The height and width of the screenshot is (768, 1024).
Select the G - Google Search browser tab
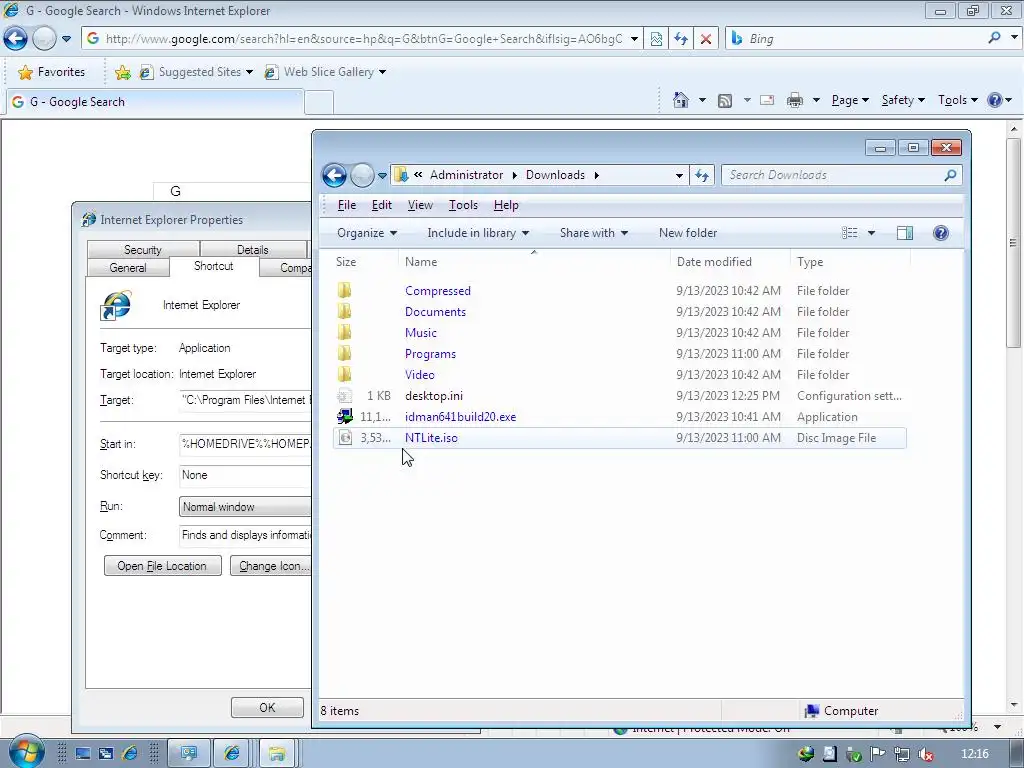[x=155, y=102]
